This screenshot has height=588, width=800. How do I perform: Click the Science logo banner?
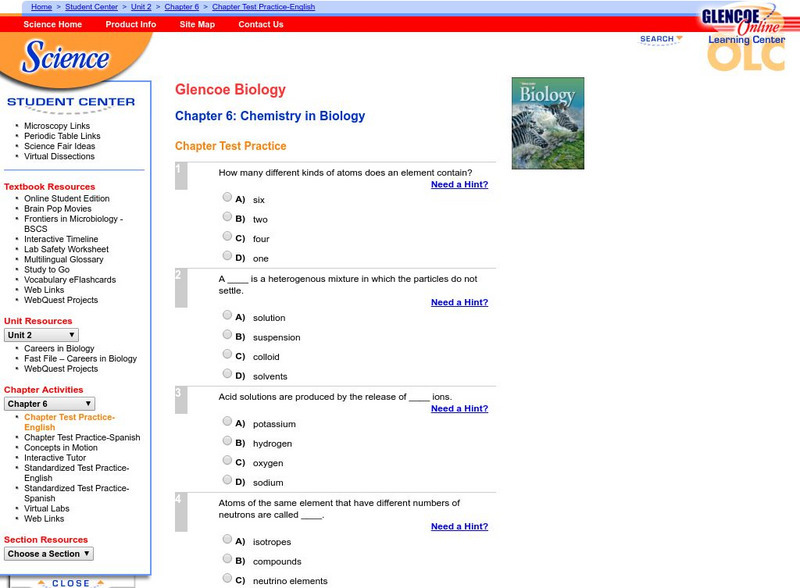[66, 57]
